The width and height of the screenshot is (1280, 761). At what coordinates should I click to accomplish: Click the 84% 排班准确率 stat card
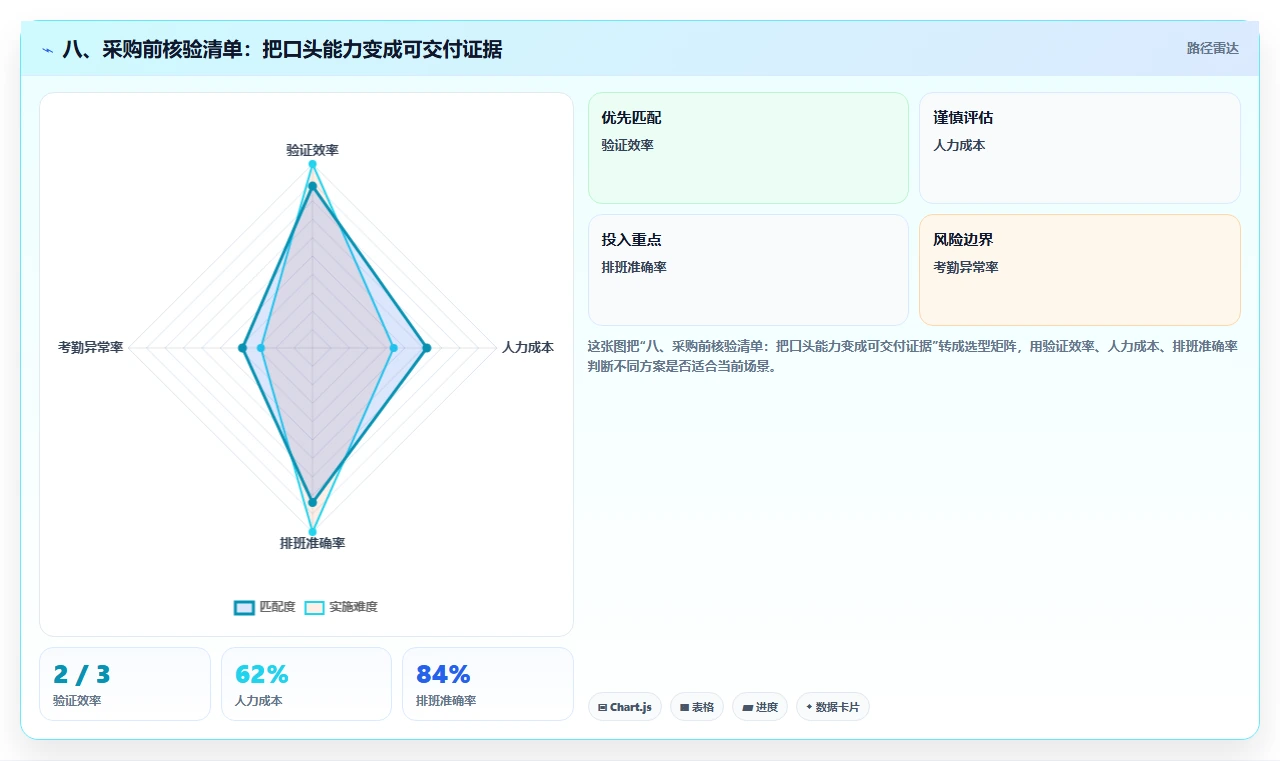pos(488,684)
